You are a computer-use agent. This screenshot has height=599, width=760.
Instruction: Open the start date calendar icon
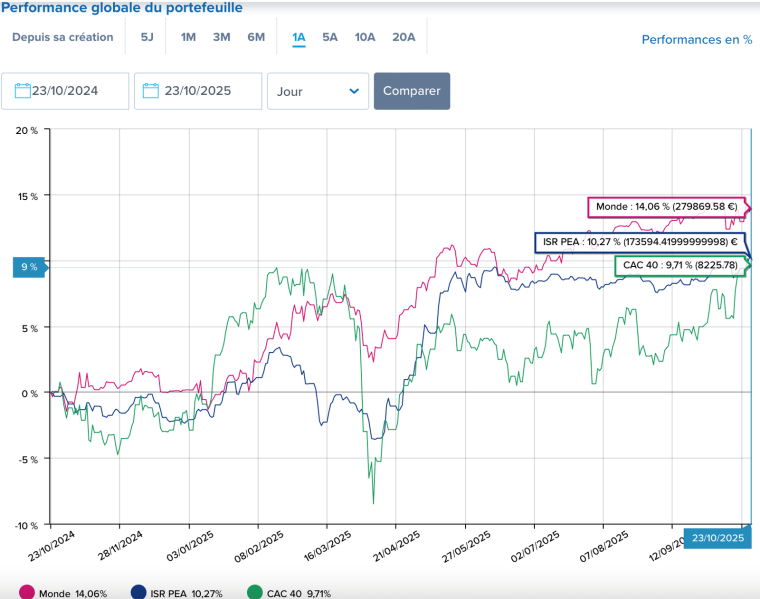click(x=22, y=91)
